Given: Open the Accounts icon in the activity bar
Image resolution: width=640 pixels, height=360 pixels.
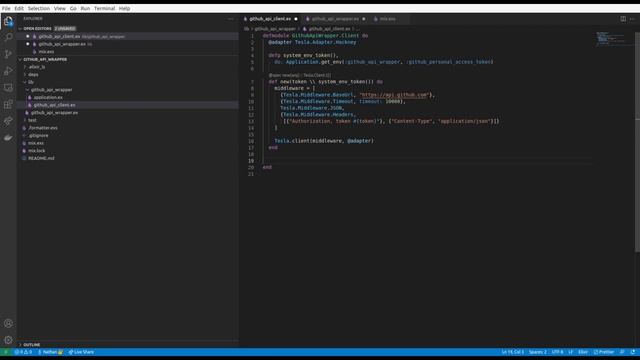Looking at the screenshot, I should tap(8, 323).
